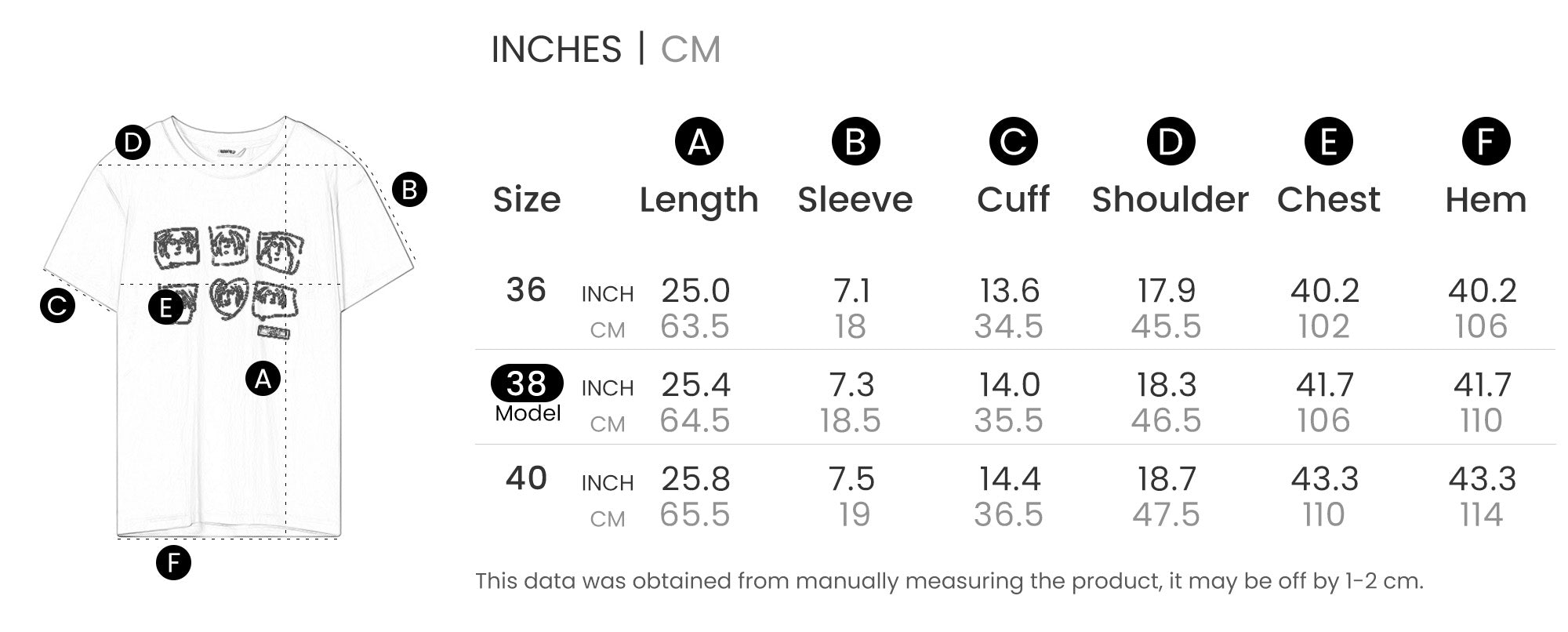Image resolution: width=1568 pixels, height=632 pixels.
Task: Click the F marker below the shirt hem
Action: click(173, 562)
